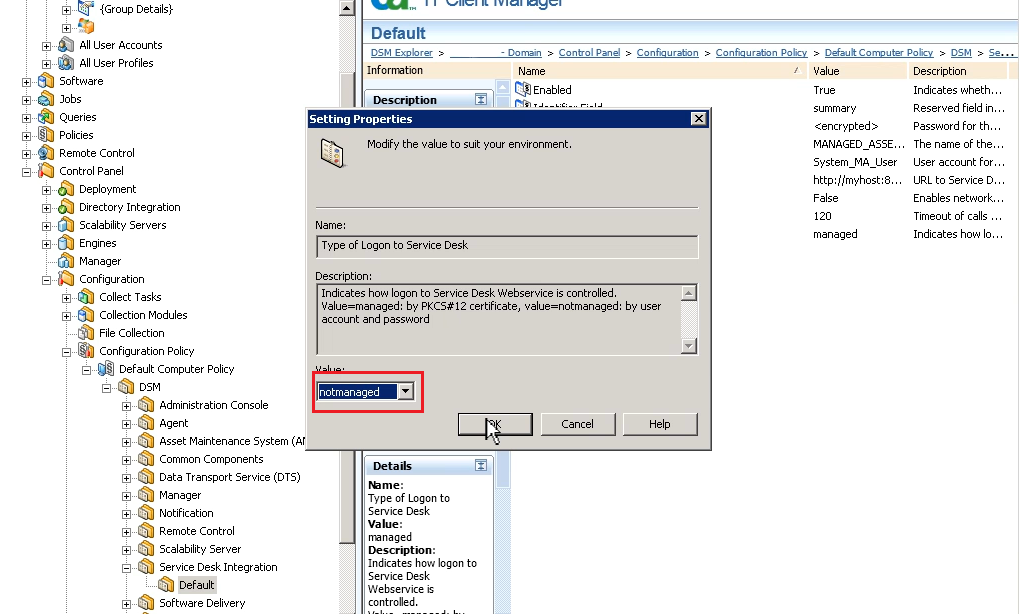This screenshot has width=1019, height=614.
Task: Follow the Configuration breadcrumb link
Action: click(667, 53)
